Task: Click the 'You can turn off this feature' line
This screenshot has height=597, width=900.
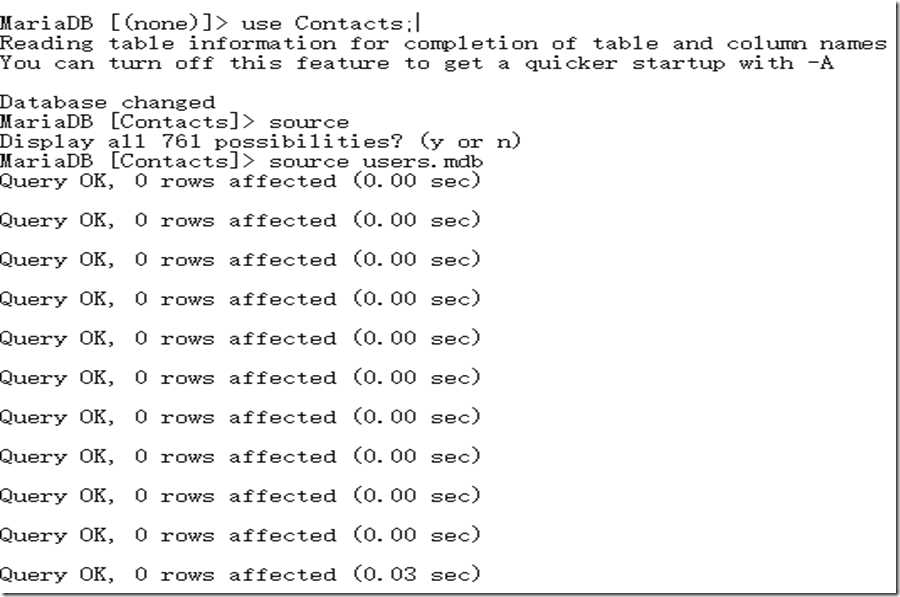Action: point(417,63)
